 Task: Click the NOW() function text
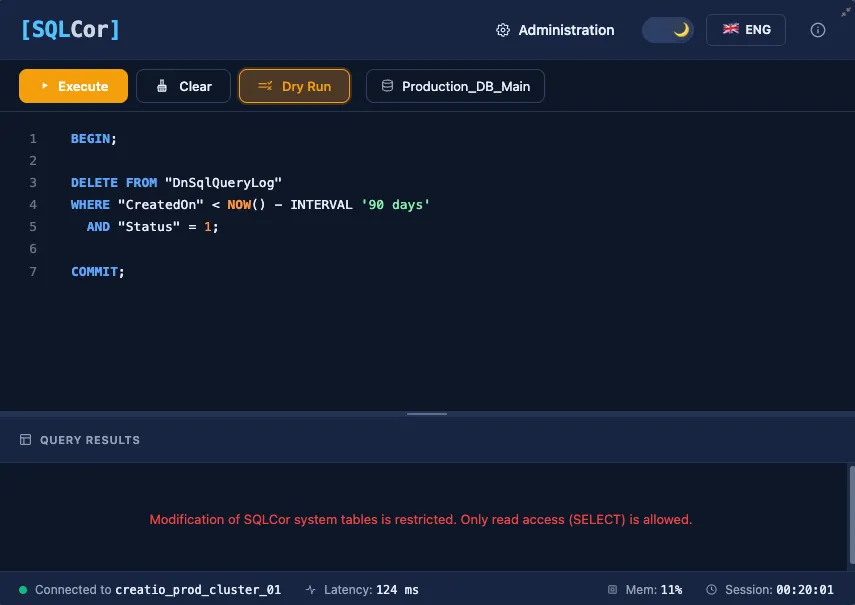(246, 205)
